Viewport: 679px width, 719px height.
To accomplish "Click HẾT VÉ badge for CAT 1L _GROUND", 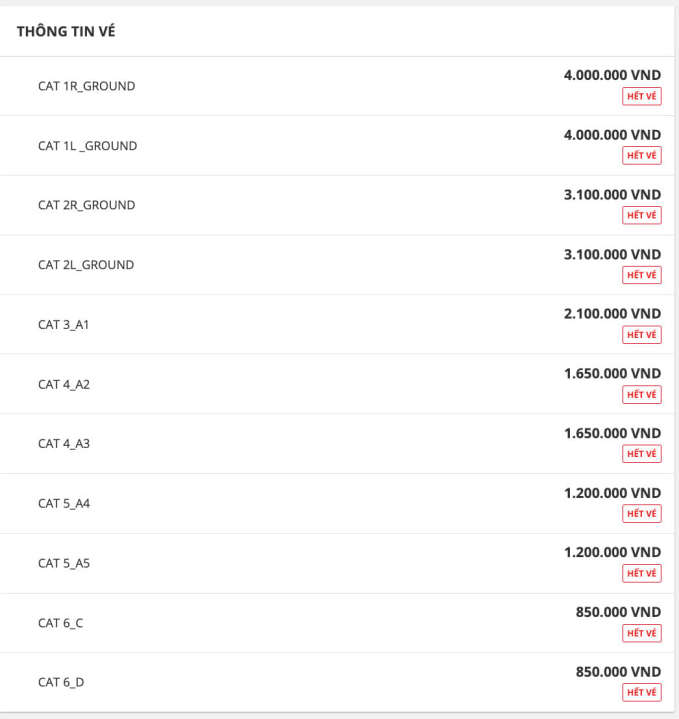I will pos(641,155).
